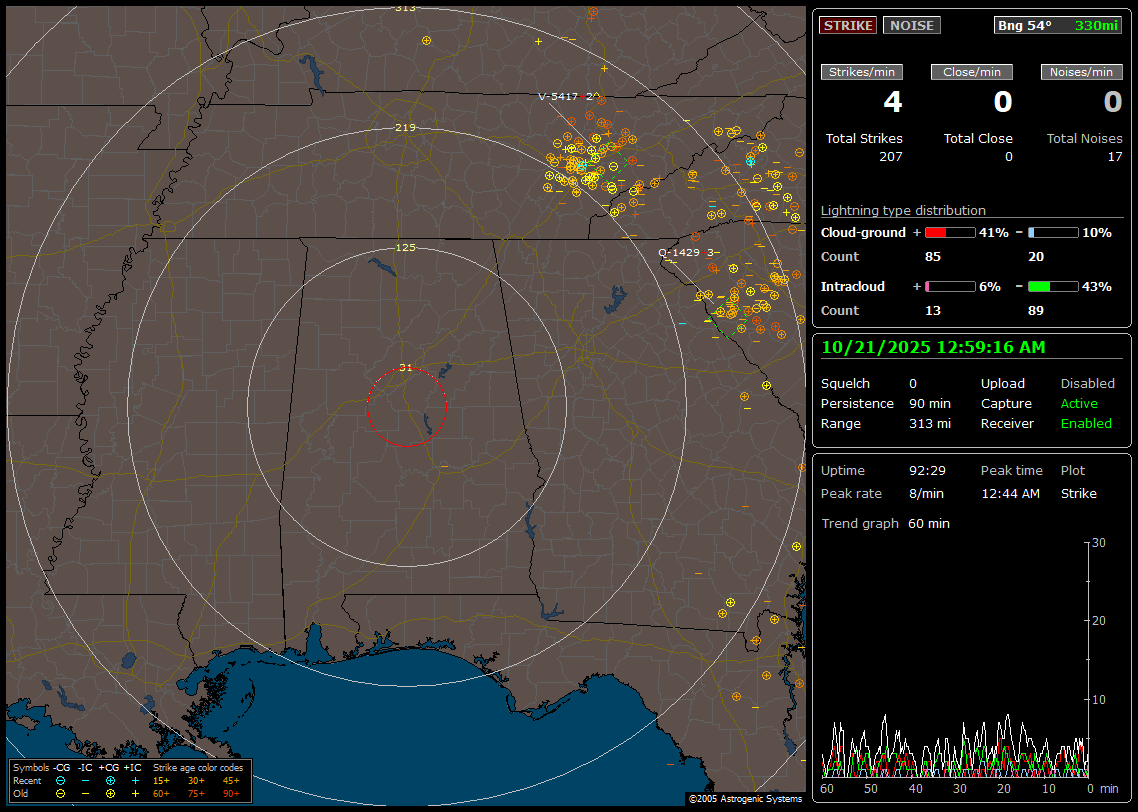Viewport: 1138px width, 812px height.
Task: Click the red dashed circle at map center
Action: point(406,407)
